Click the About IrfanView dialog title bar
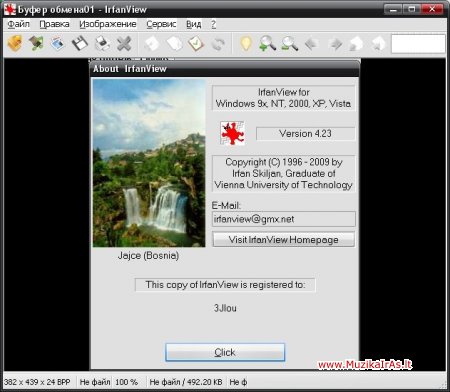This screenshot has width=450, height=392. (225, 69)
